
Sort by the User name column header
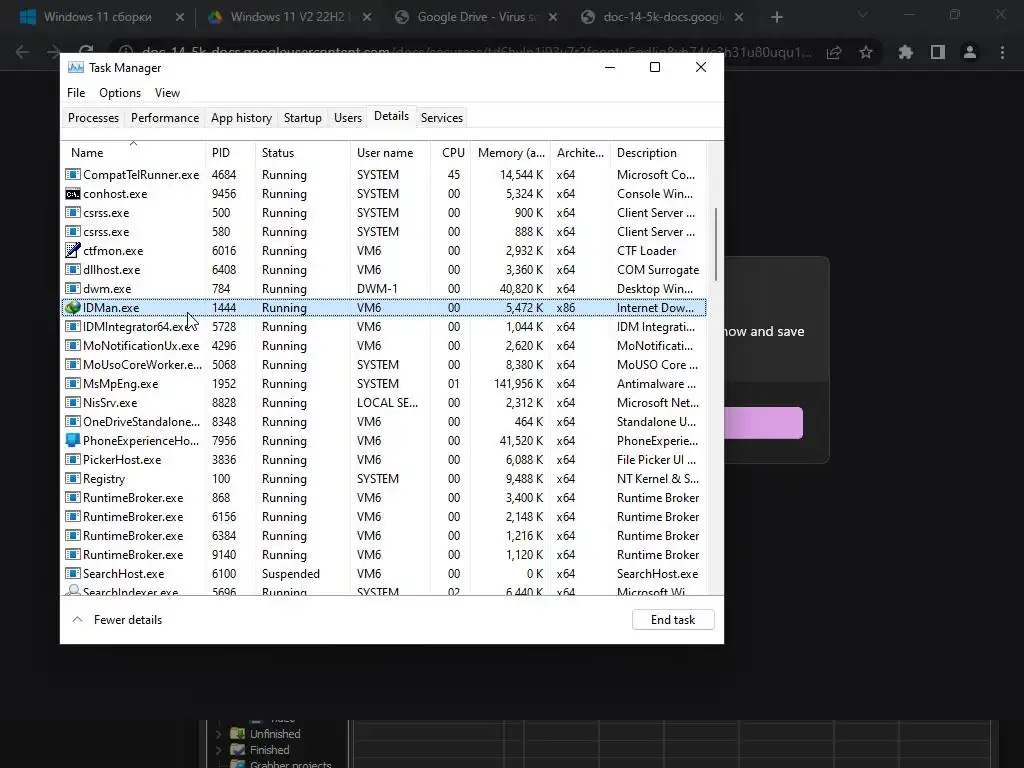tap(390, 153)
